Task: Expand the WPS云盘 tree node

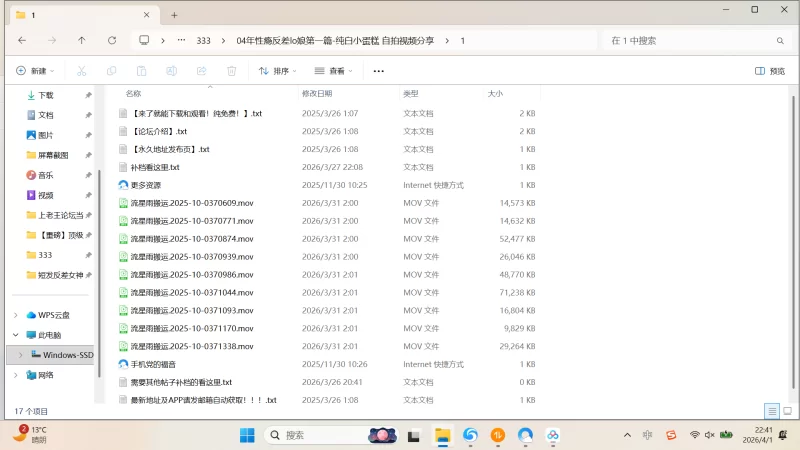Action: coord(15,315)
